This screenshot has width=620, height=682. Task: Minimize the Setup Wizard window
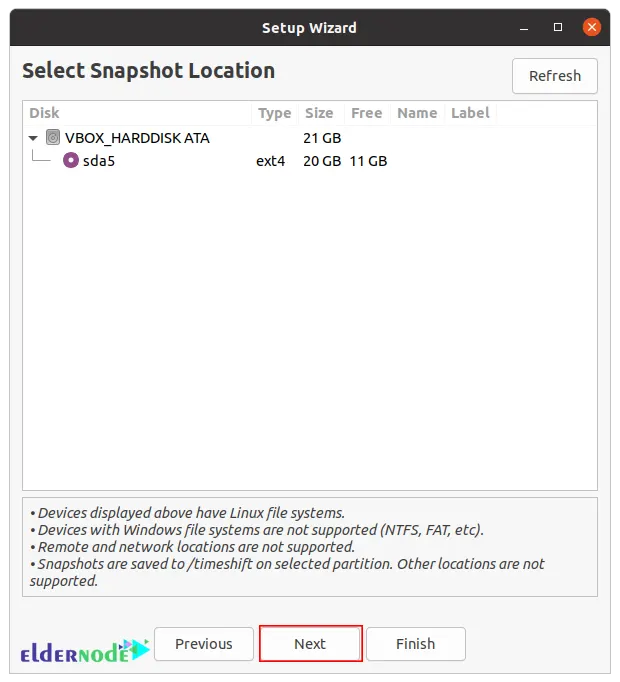pyautogui.click(x=524, y=27)
